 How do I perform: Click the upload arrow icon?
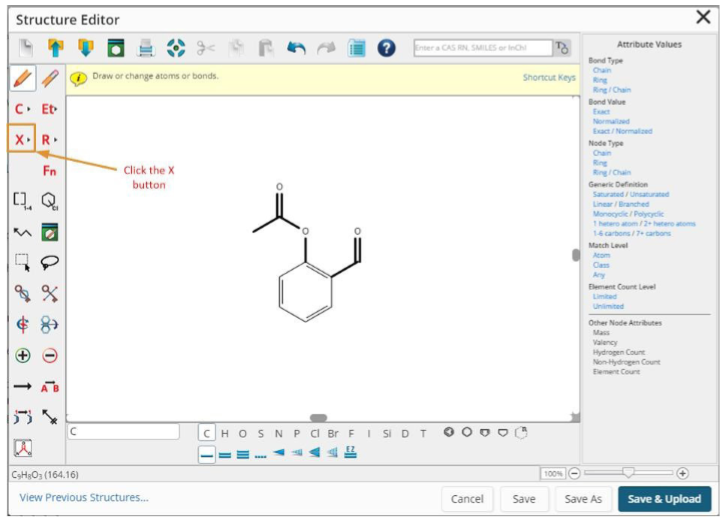click(55, 48)
